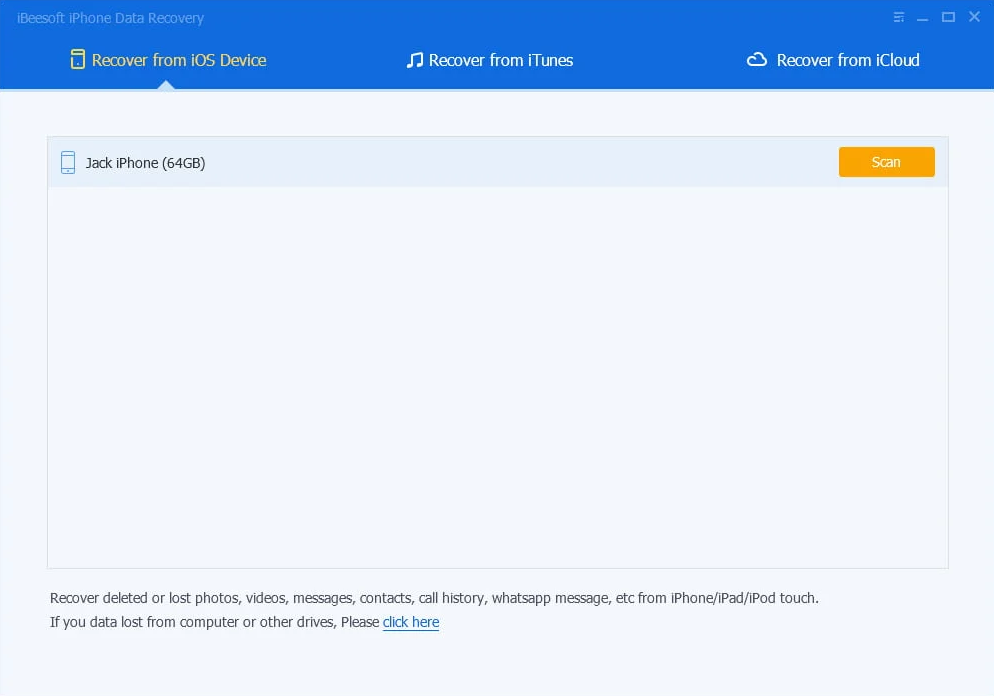Click the orange Scan button
Screen dimensions: 994x696
tap(886, 162)
